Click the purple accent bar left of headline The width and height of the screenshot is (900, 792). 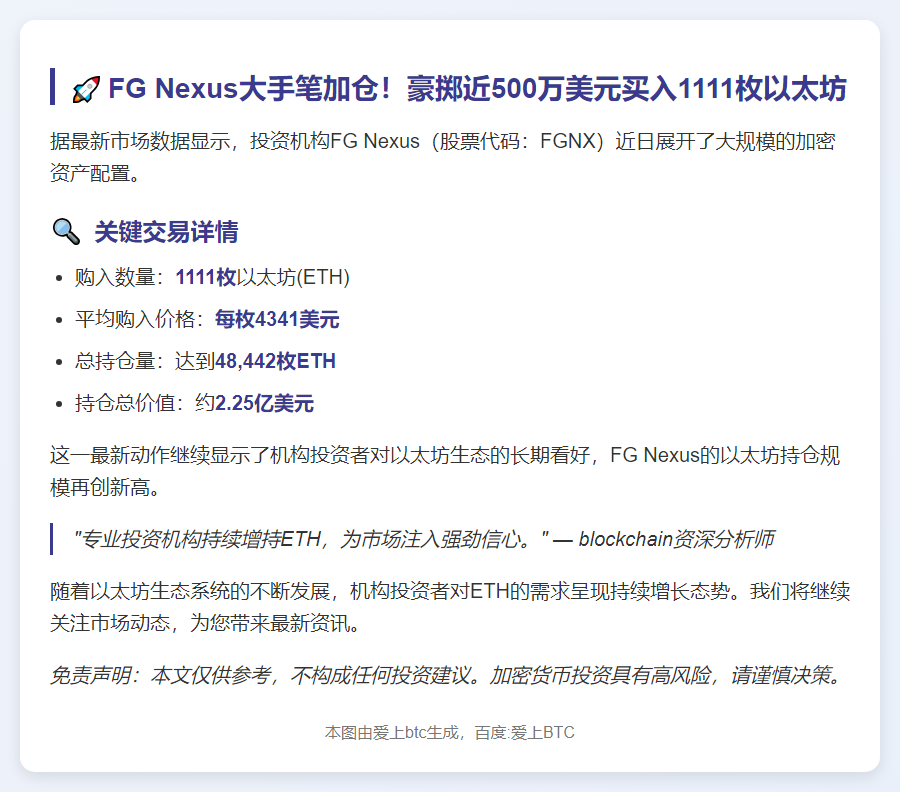(52, 87)
